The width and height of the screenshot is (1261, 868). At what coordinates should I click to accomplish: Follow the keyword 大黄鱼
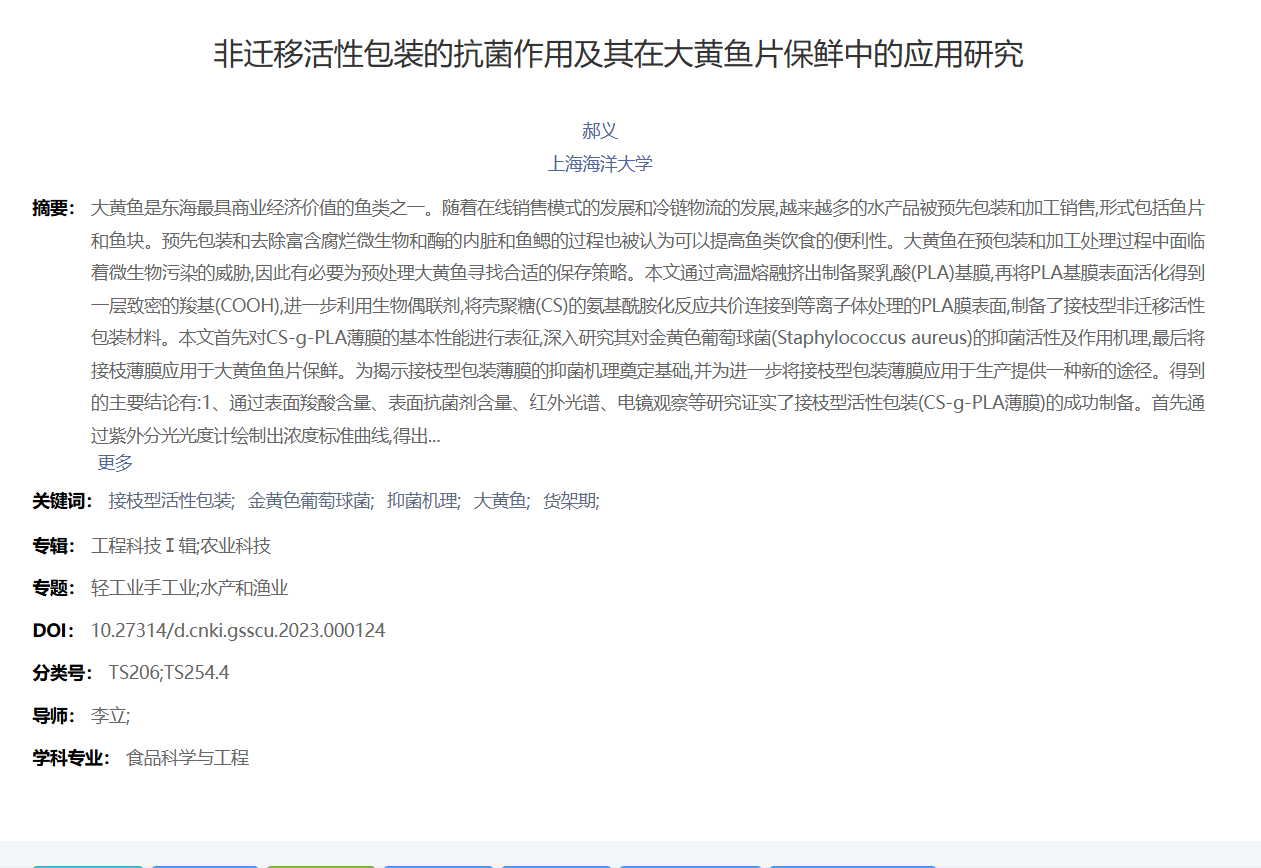tap(501, 501)
